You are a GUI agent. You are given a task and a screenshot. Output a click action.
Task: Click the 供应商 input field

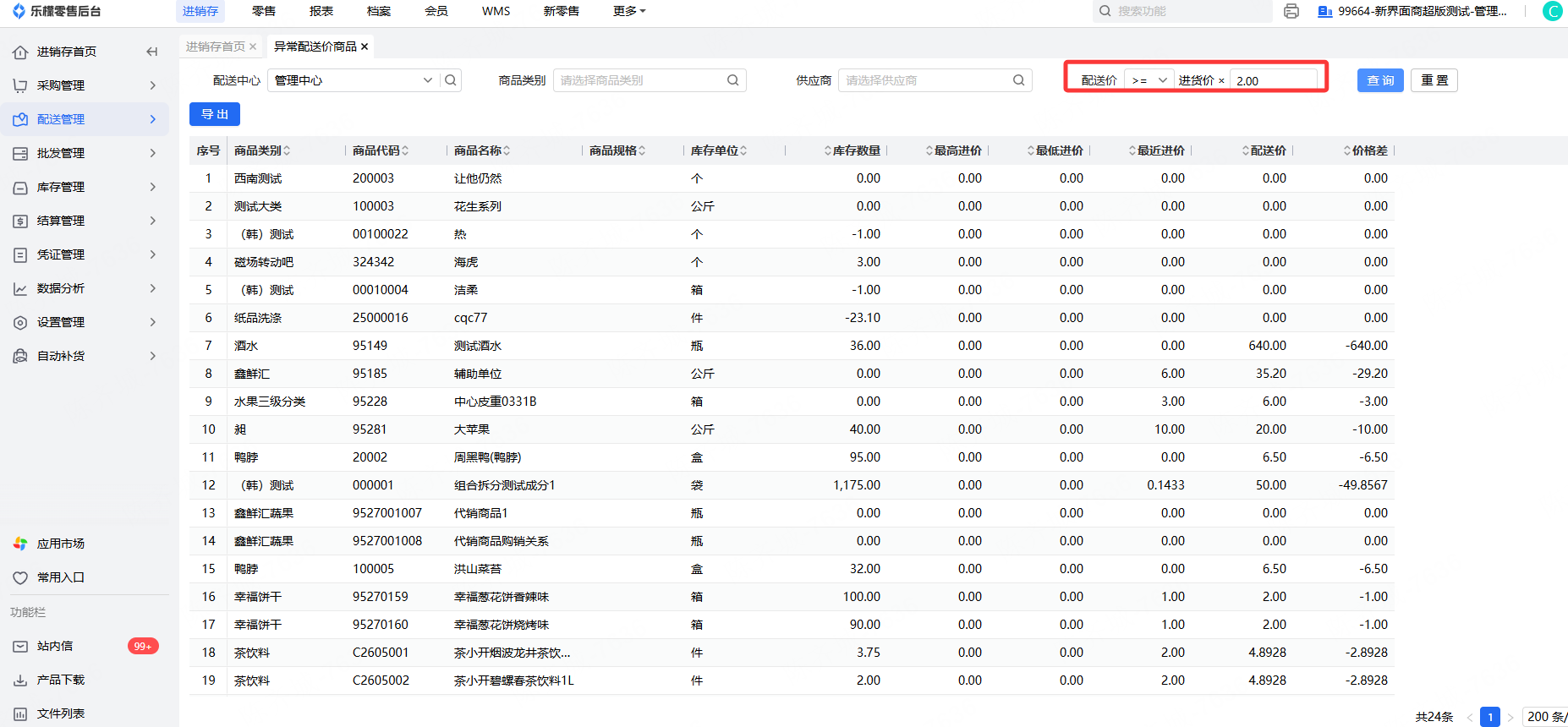tap(935, 80)
